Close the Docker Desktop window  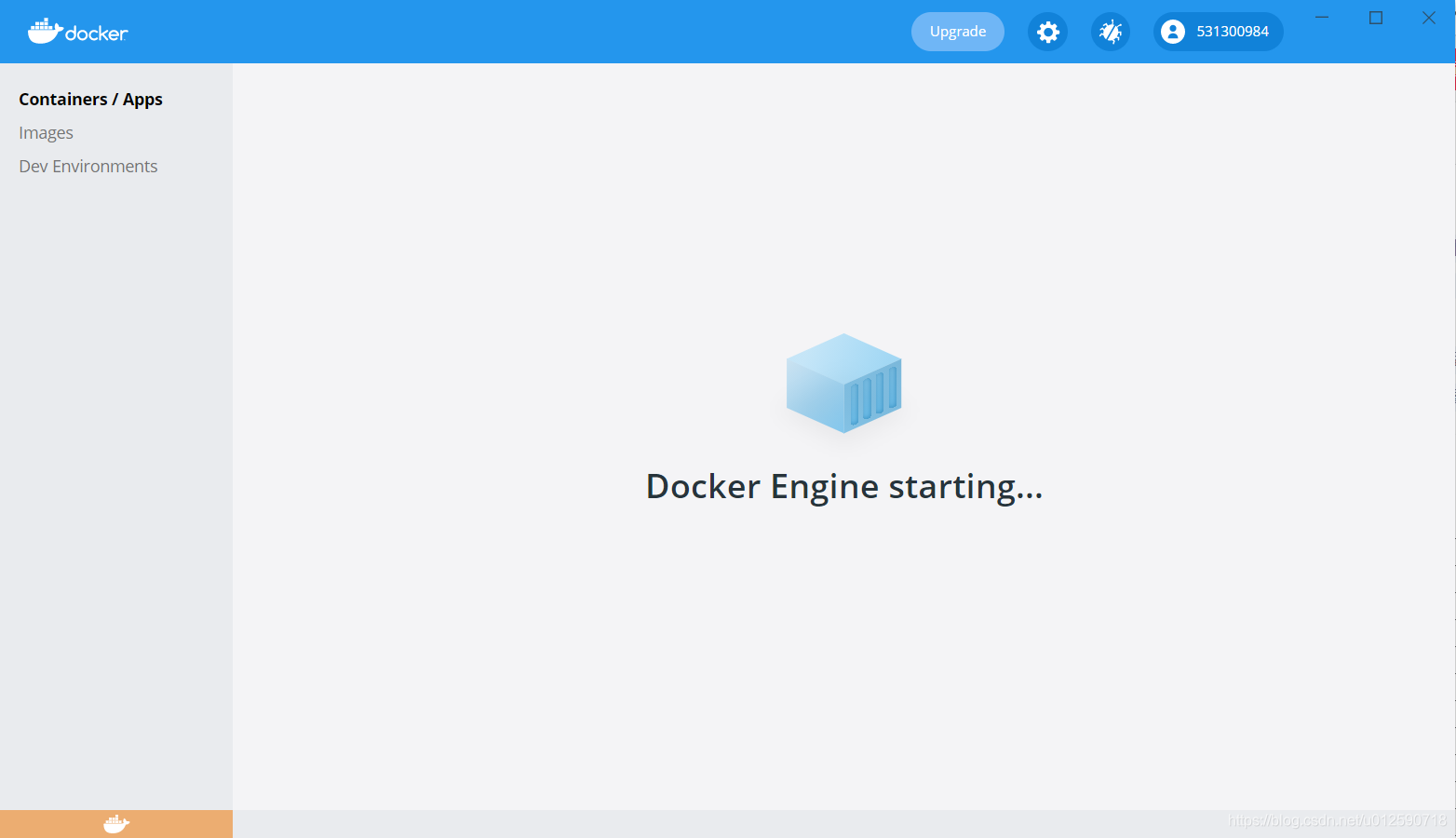click(1429, 18)
